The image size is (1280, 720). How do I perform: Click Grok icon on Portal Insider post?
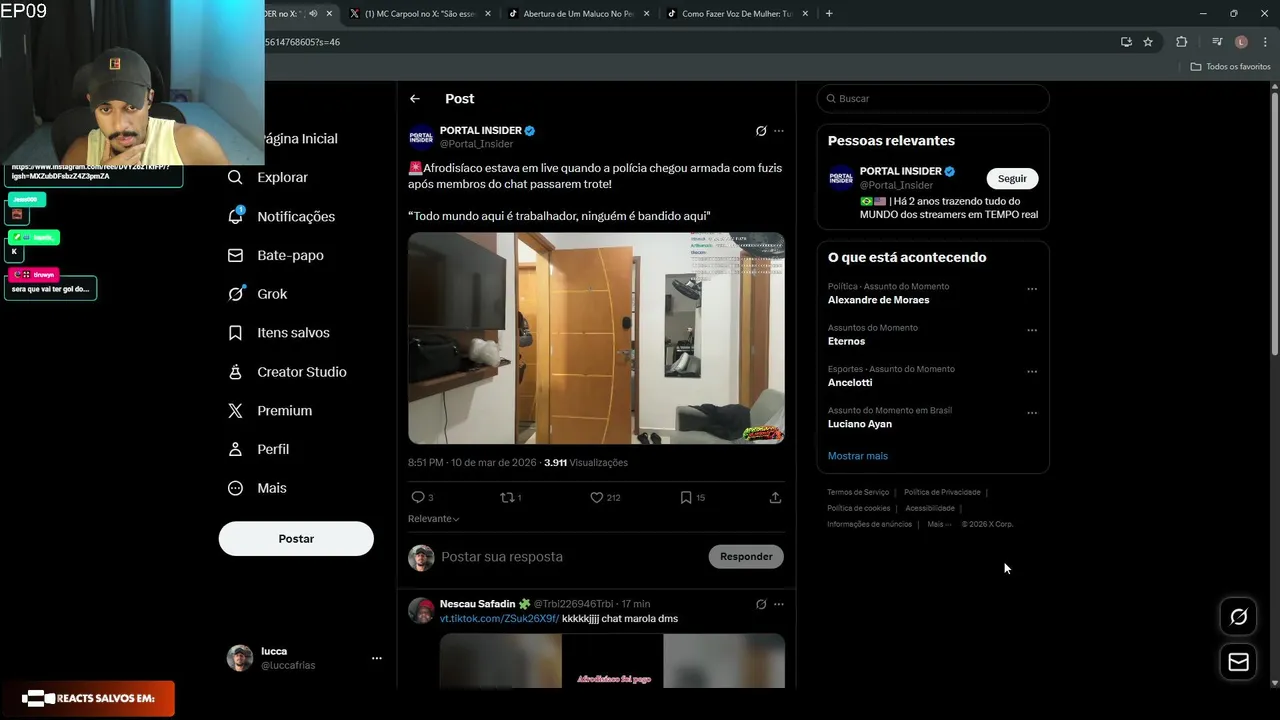tap(761, 131)
